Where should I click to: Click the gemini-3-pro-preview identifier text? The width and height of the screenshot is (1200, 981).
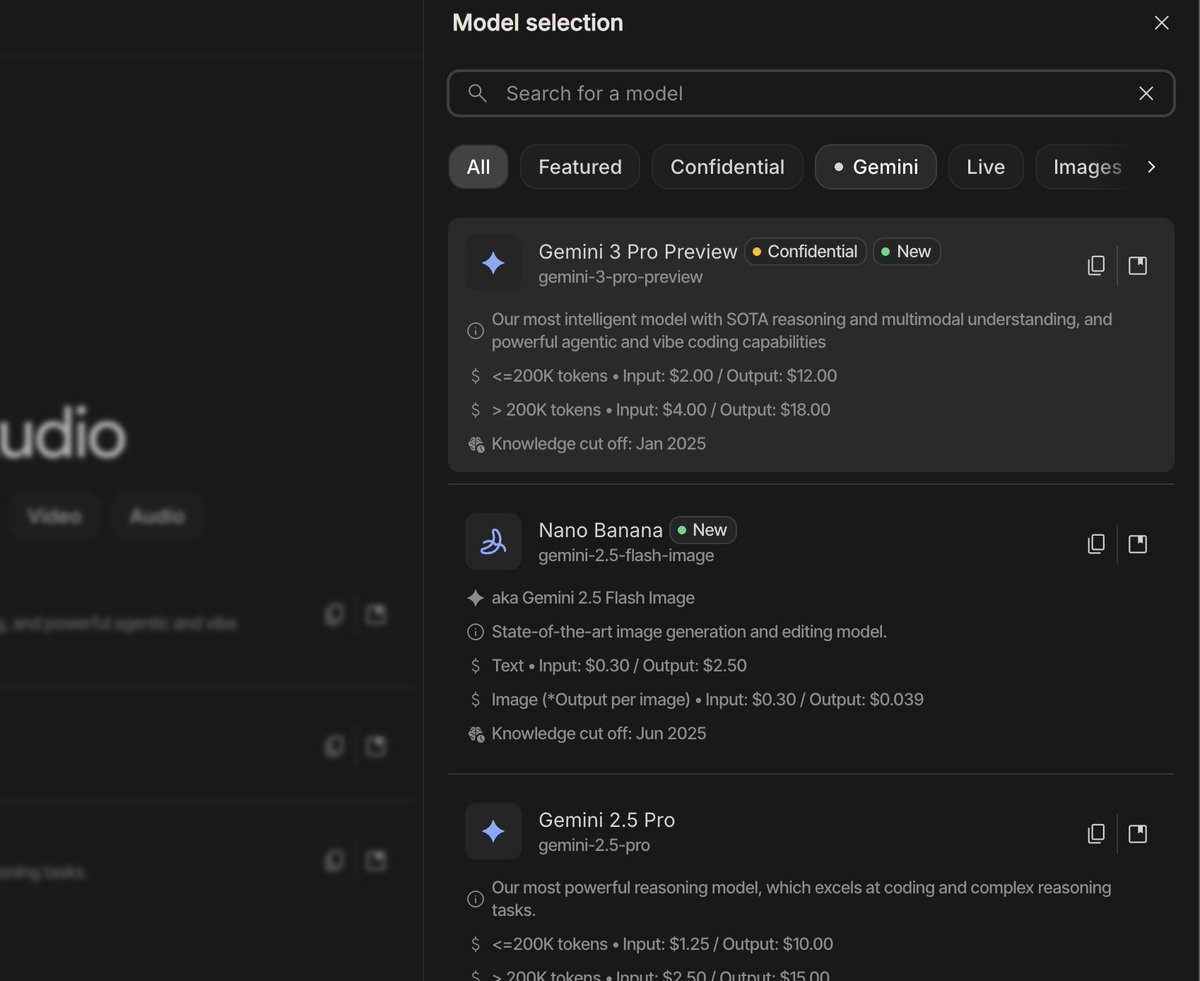coord(621,277)
